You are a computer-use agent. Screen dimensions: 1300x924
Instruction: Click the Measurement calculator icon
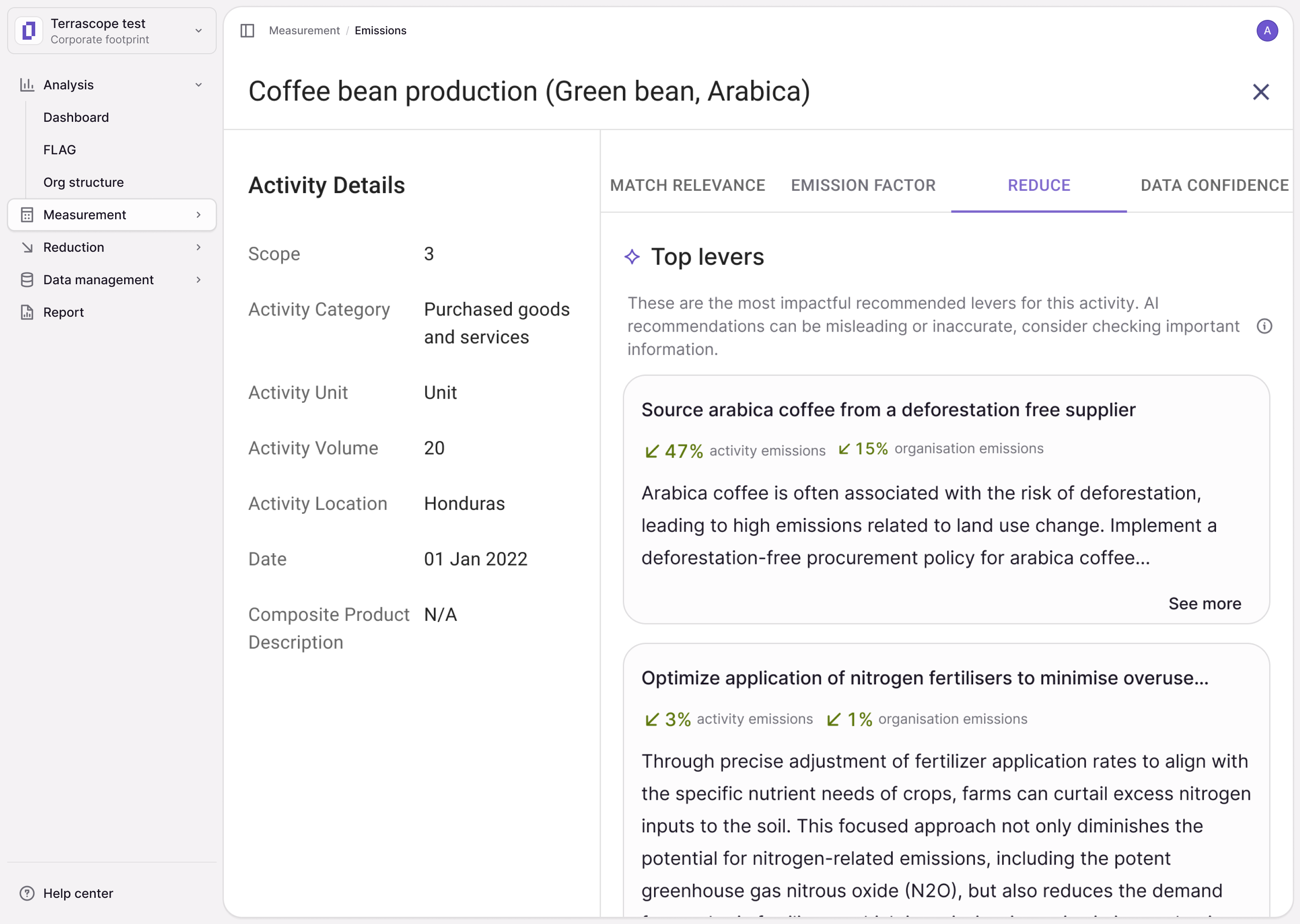point(27,214)
